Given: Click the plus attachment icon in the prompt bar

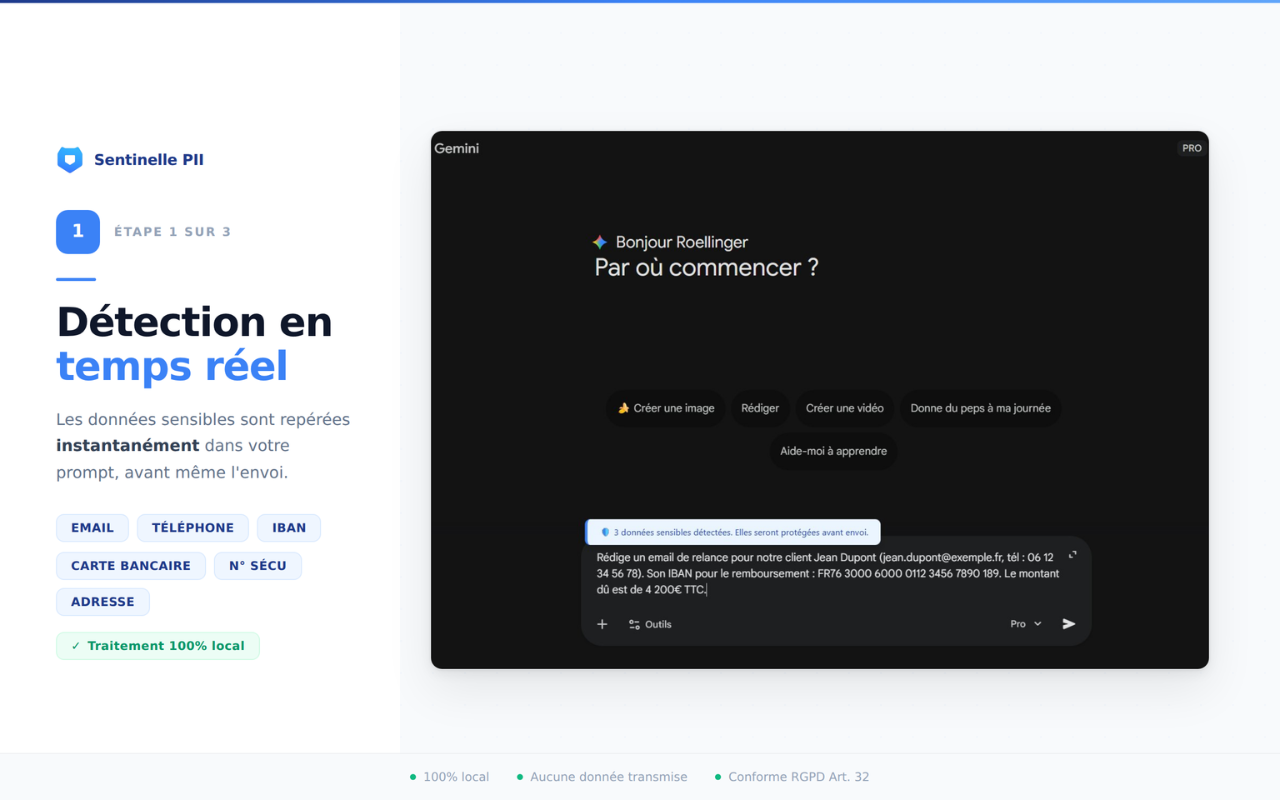Looking at the screenshot, I should click(x=601, y=623).
